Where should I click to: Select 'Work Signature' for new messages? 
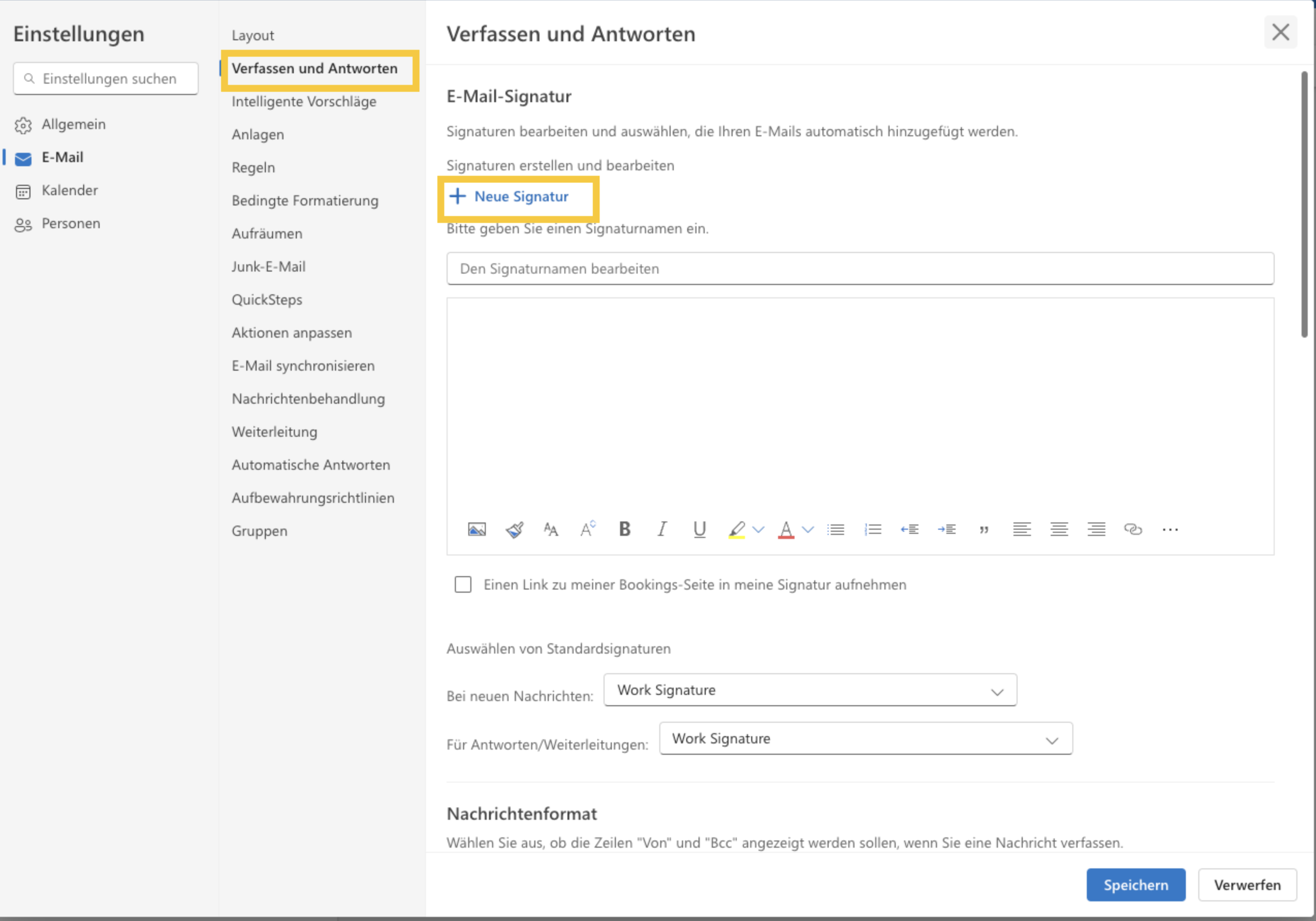tap(810, 690)
